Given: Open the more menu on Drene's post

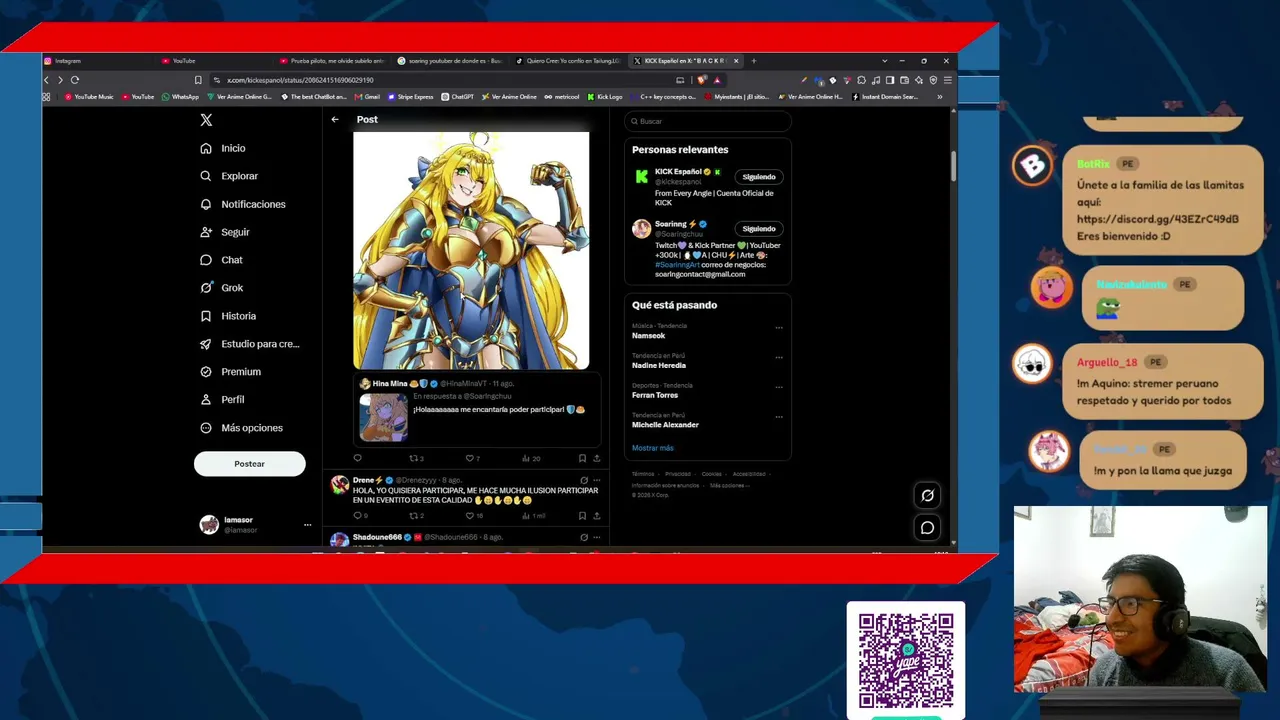Looking at the screenshot, I should (597, 481).
